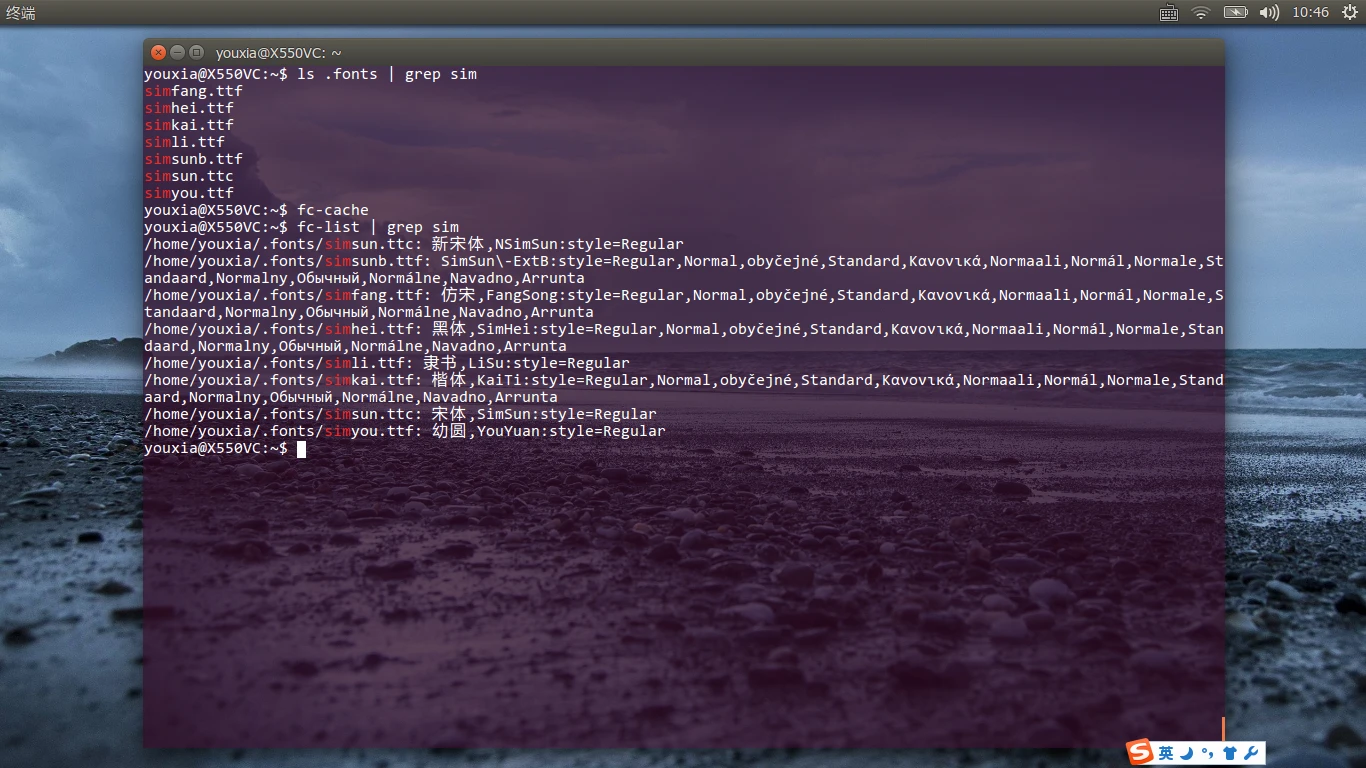
Task: Open the Wi-Fi network menu
Action: (1200, 13)
